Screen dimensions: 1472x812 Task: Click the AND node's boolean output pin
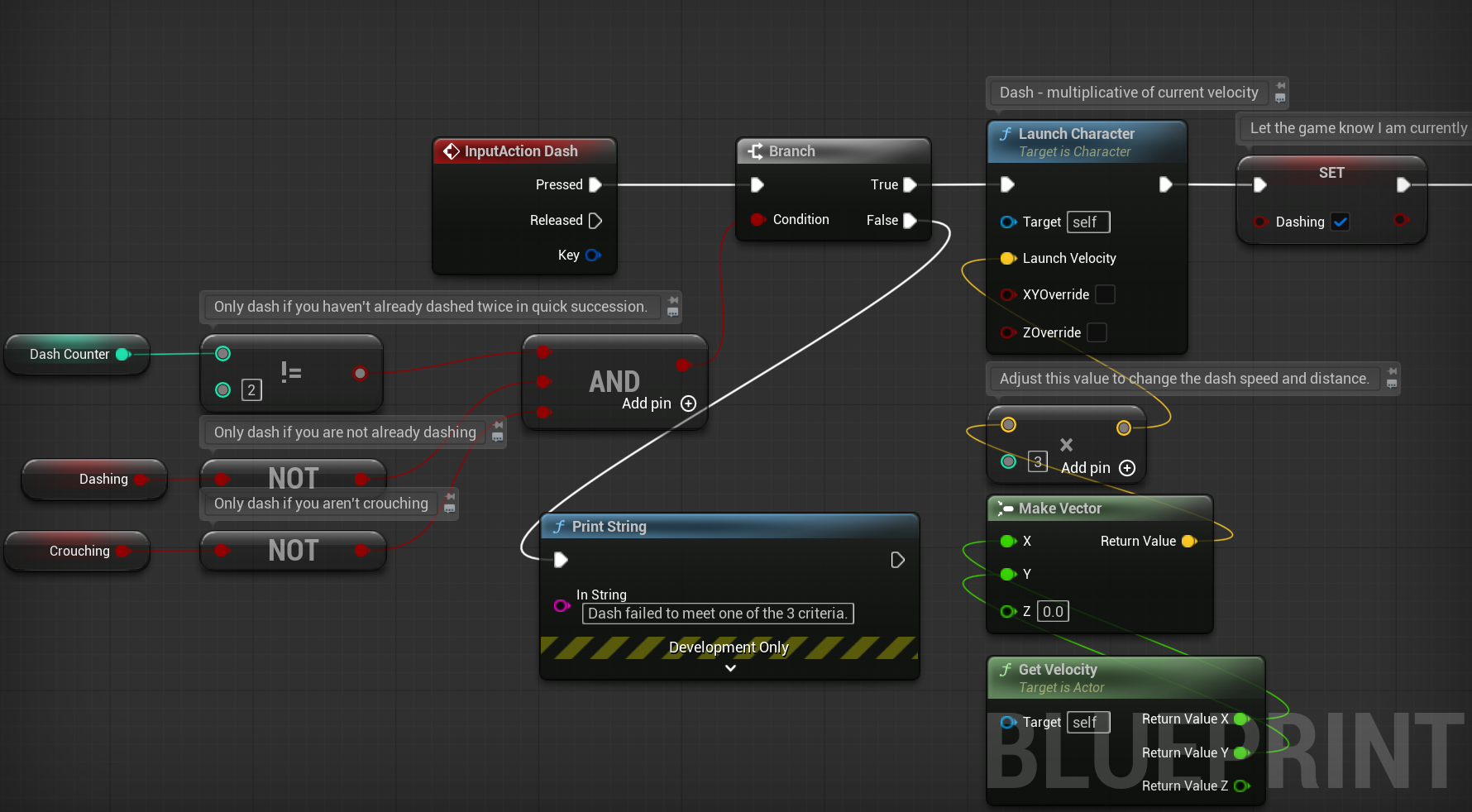coord(683,365)
